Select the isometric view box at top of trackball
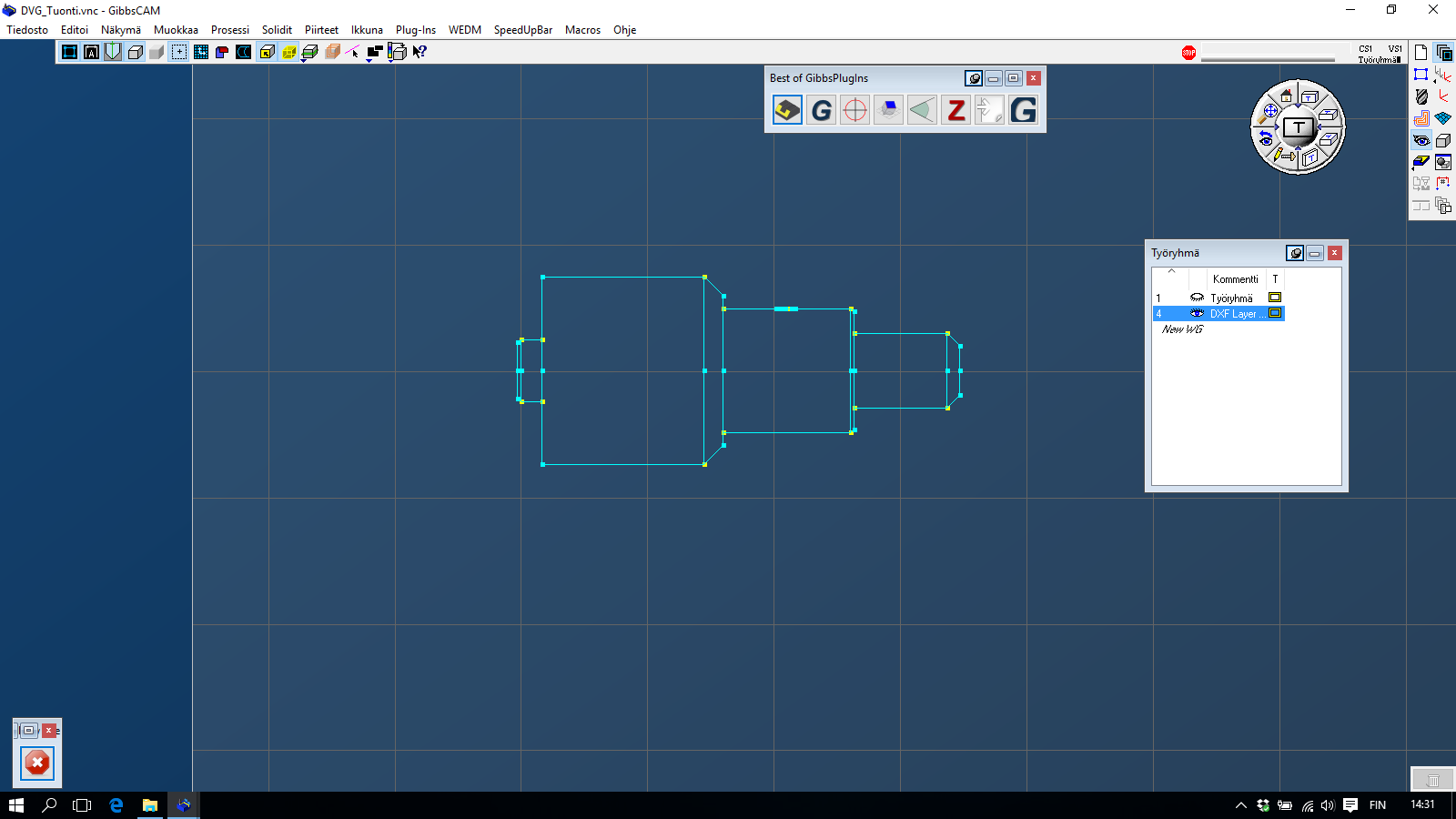 click(x=1309, y=96)
